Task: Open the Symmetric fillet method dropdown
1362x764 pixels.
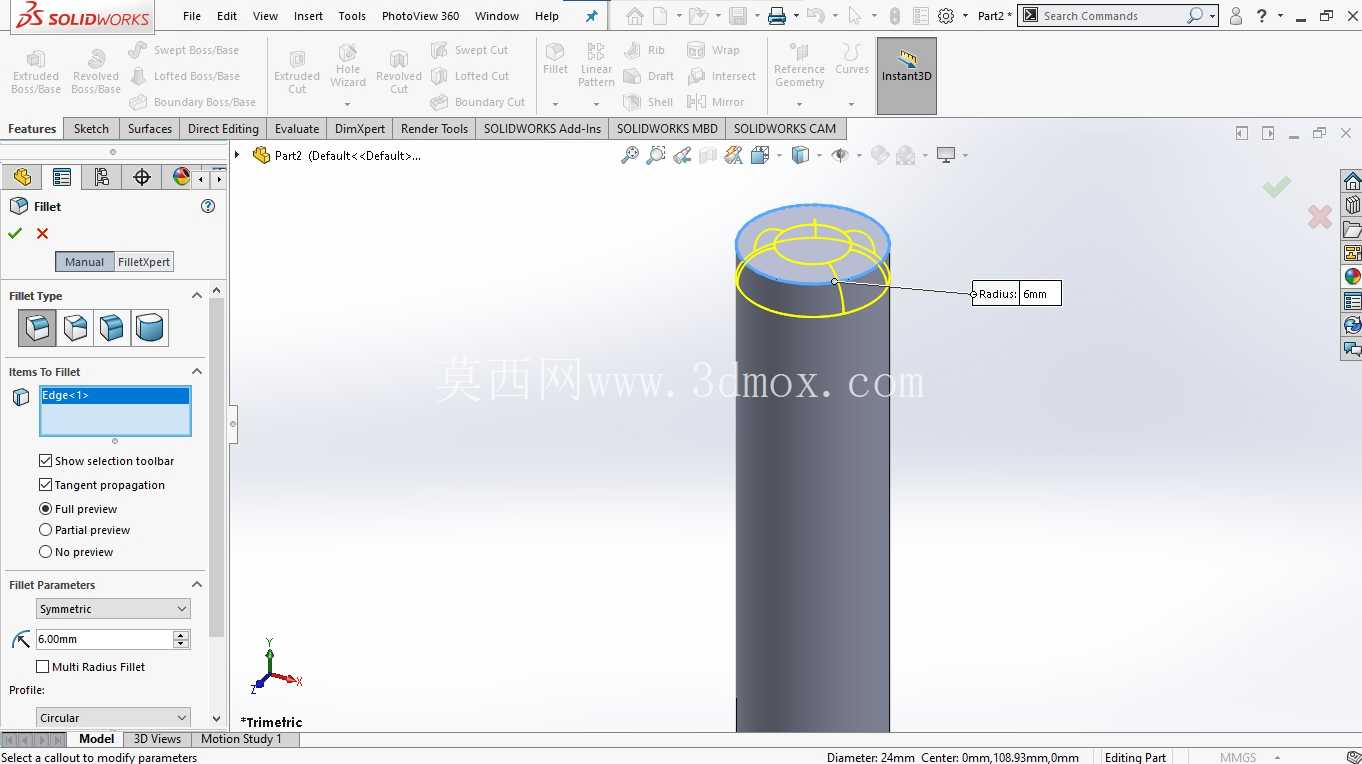Action: click(113, 609)
